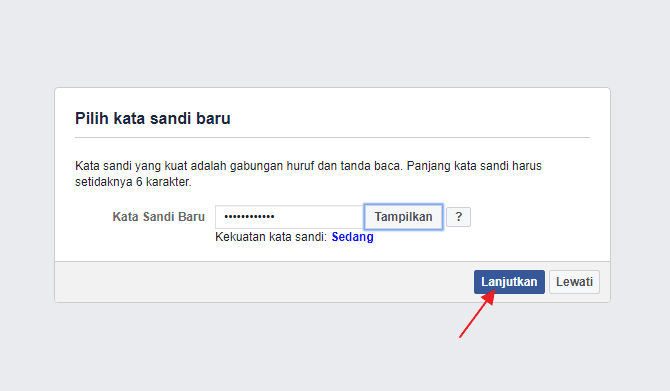
Task: Click the Kekuatan kata sandi label
Action: [x=271, y=237]
